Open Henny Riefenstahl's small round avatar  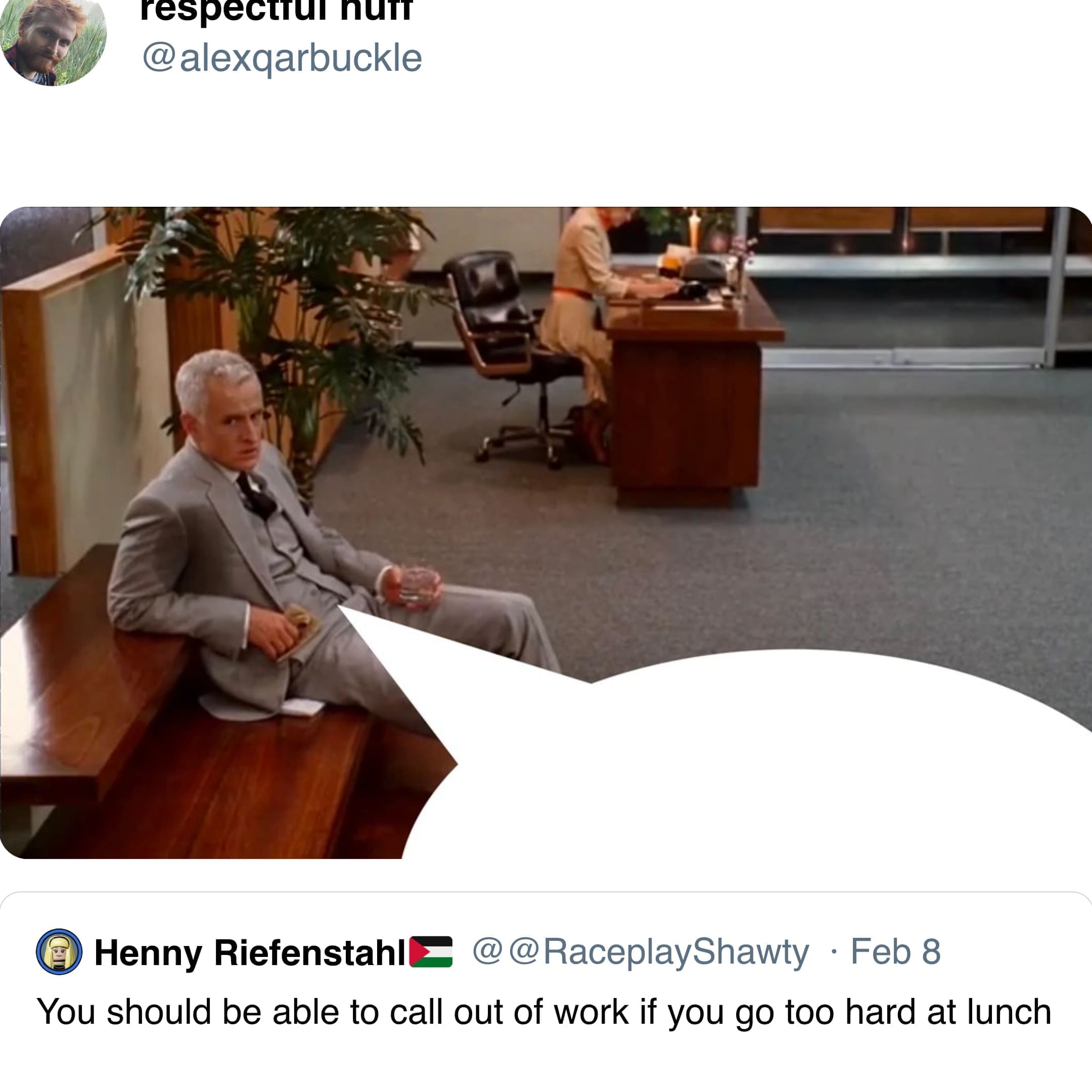point(59,952)
